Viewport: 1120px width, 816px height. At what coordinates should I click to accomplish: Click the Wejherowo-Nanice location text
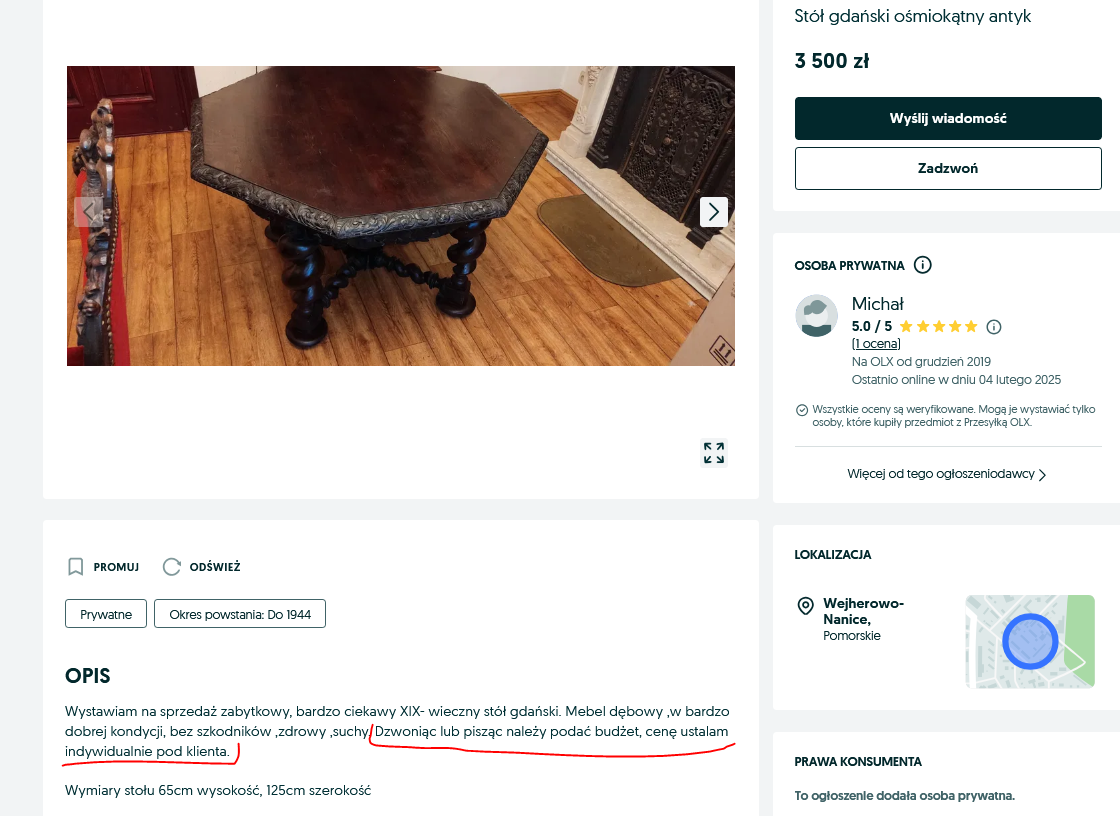(x=862, y=611)
